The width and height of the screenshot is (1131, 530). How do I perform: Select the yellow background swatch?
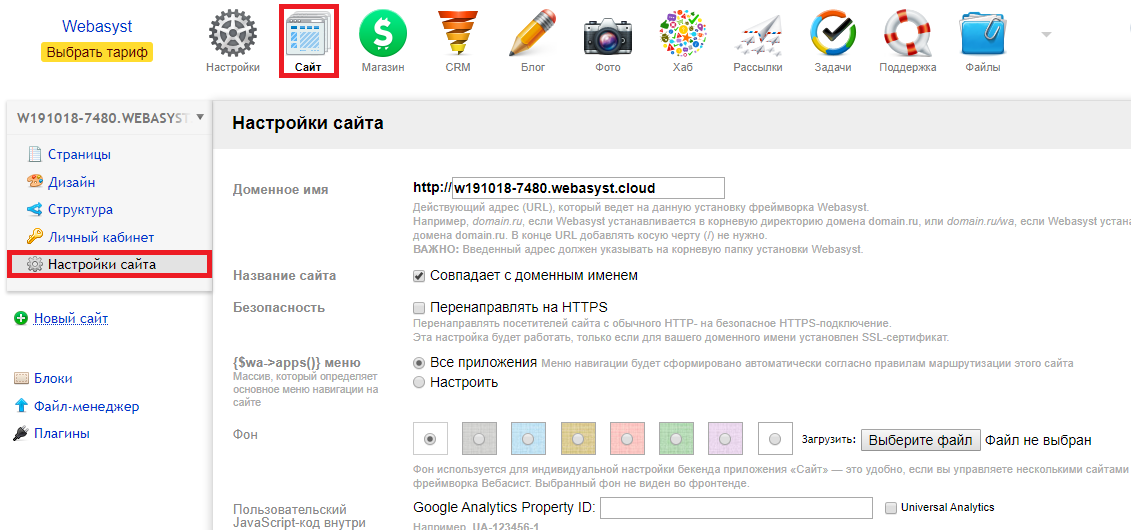(578, 439)
